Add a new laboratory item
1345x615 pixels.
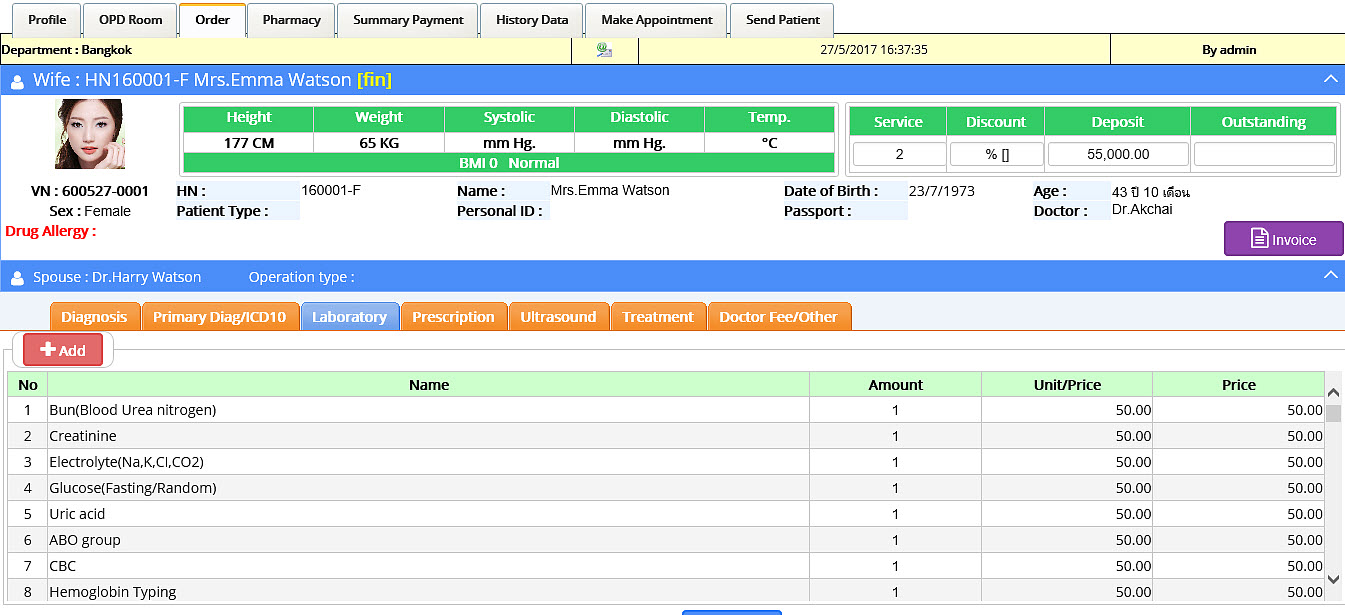coord(63,350)
